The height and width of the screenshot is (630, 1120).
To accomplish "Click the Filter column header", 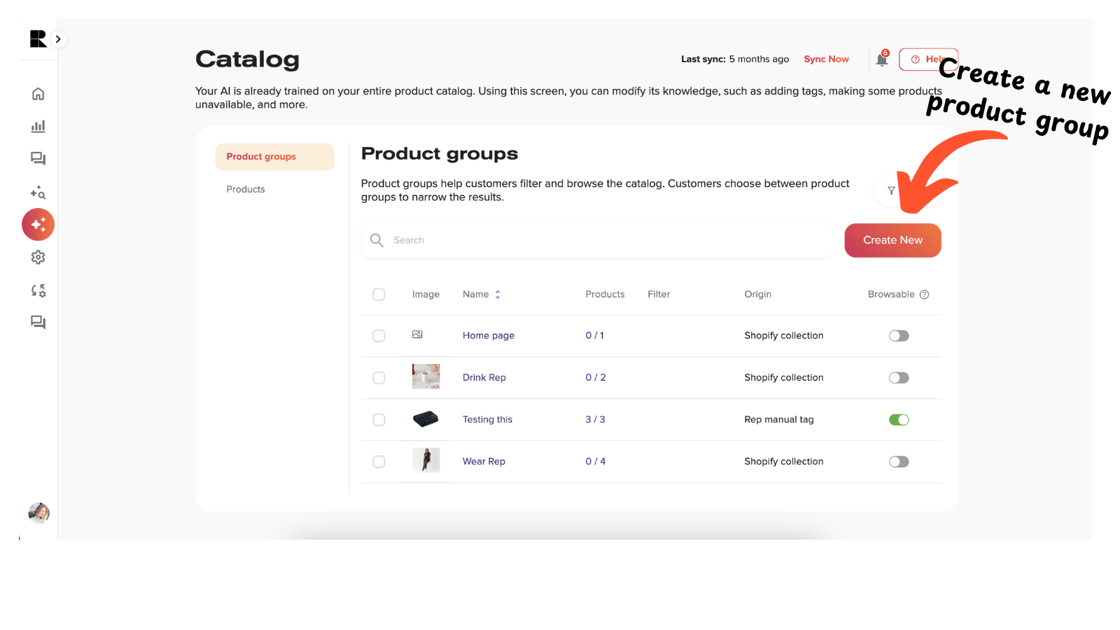I will pyautogui.click(x=659, y=294).
